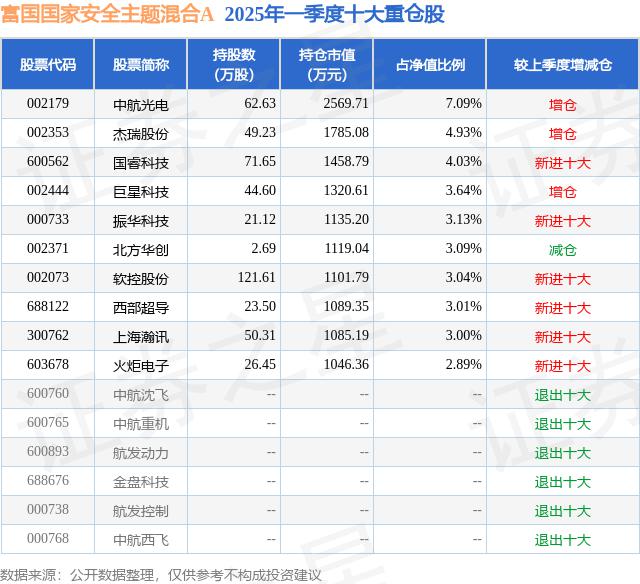Open the 航发动力 stock entry

point(141,453)
